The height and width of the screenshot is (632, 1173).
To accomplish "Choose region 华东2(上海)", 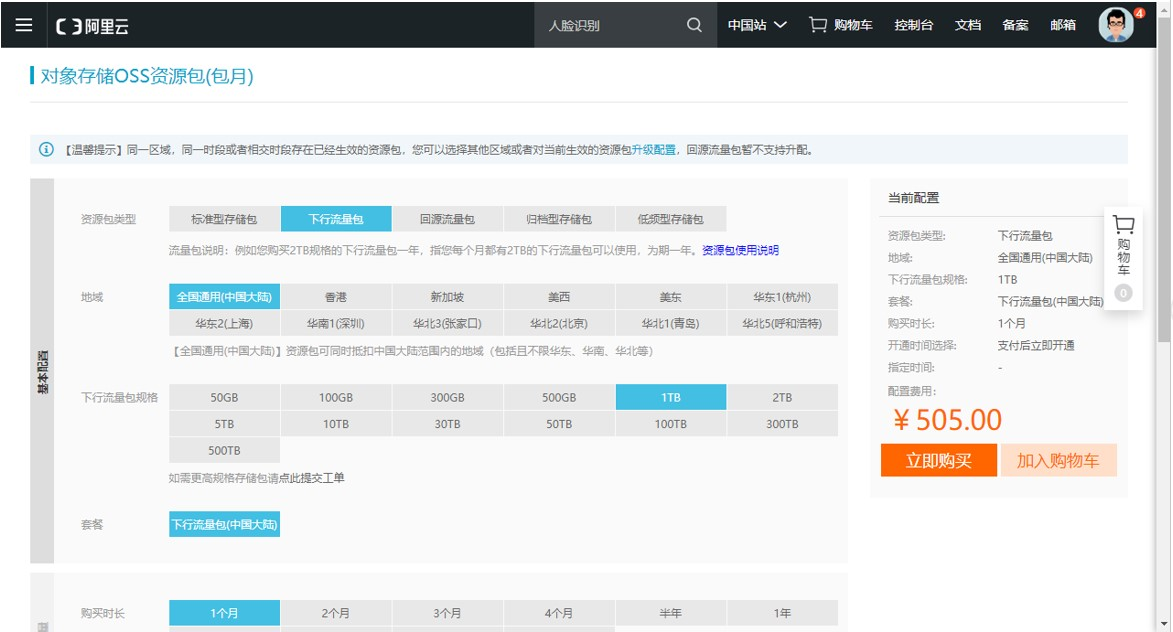I will [x=224, y=323].
